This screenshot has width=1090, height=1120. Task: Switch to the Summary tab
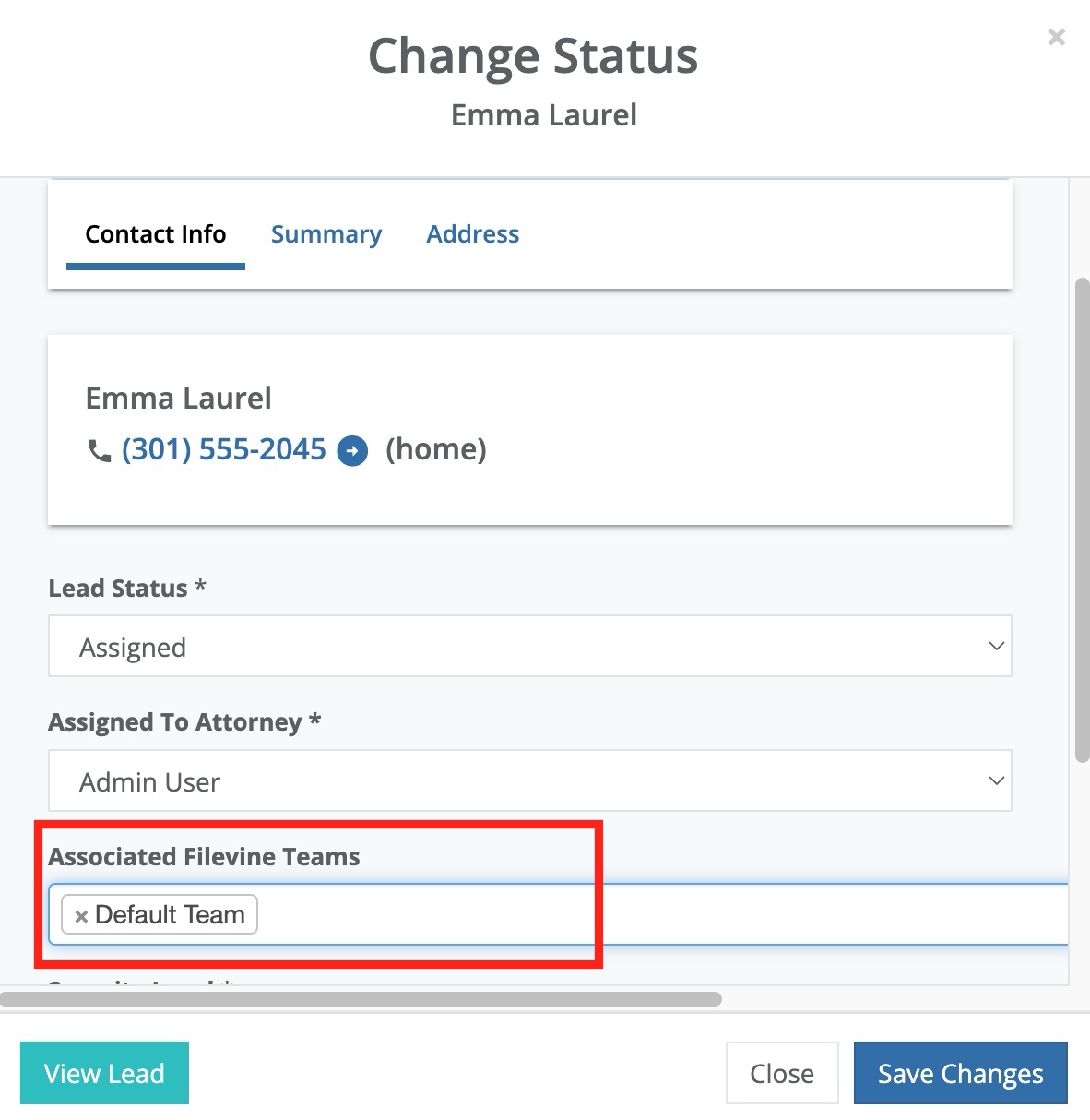tap(326, 234)
